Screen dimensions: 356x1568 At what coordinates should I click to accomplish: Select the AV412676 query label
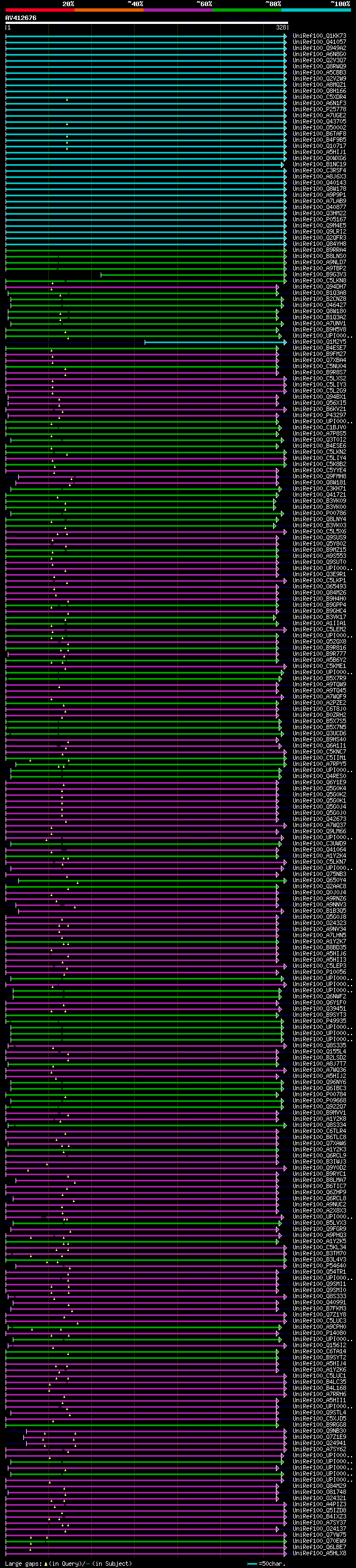coord(21,18)
